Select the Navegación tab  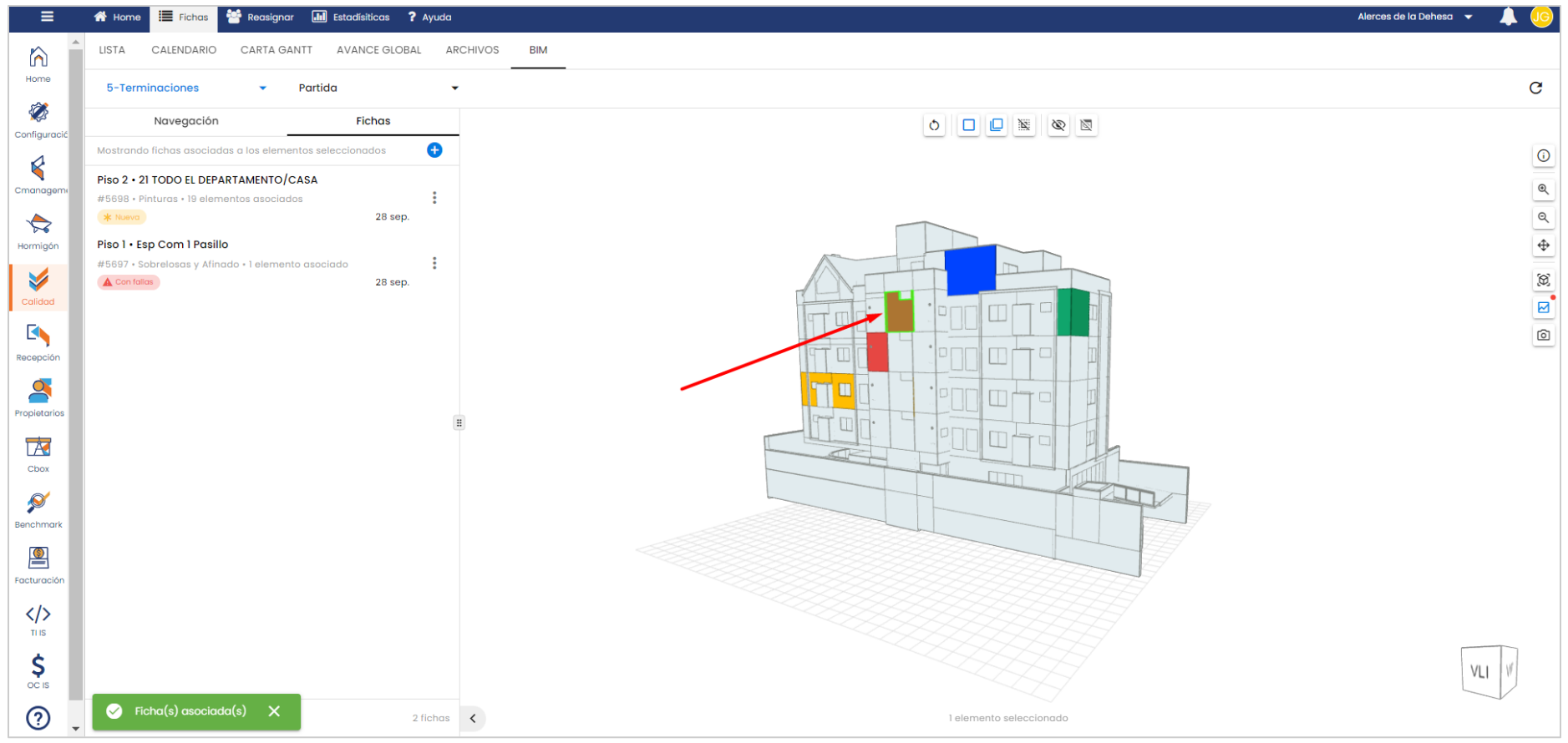tap(185, 121)
